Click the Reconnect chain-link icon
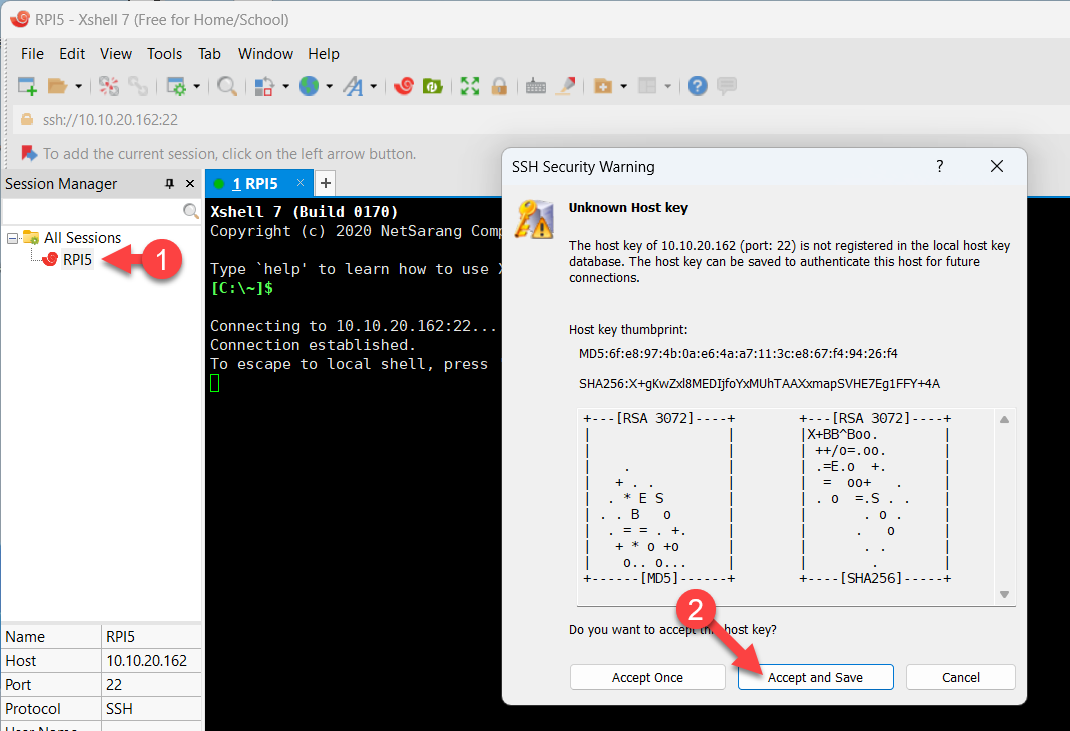Image resolution: width=1070 pixels, height=731 pixels. 138,86
